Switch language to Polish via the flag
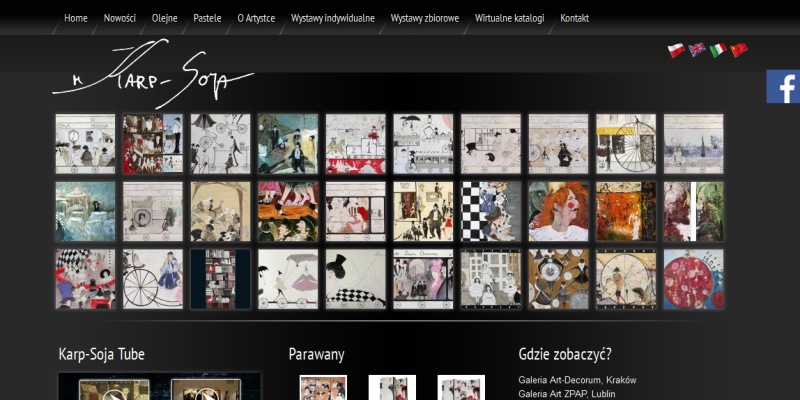The image size is (800, 400). [x=676, y=50]
